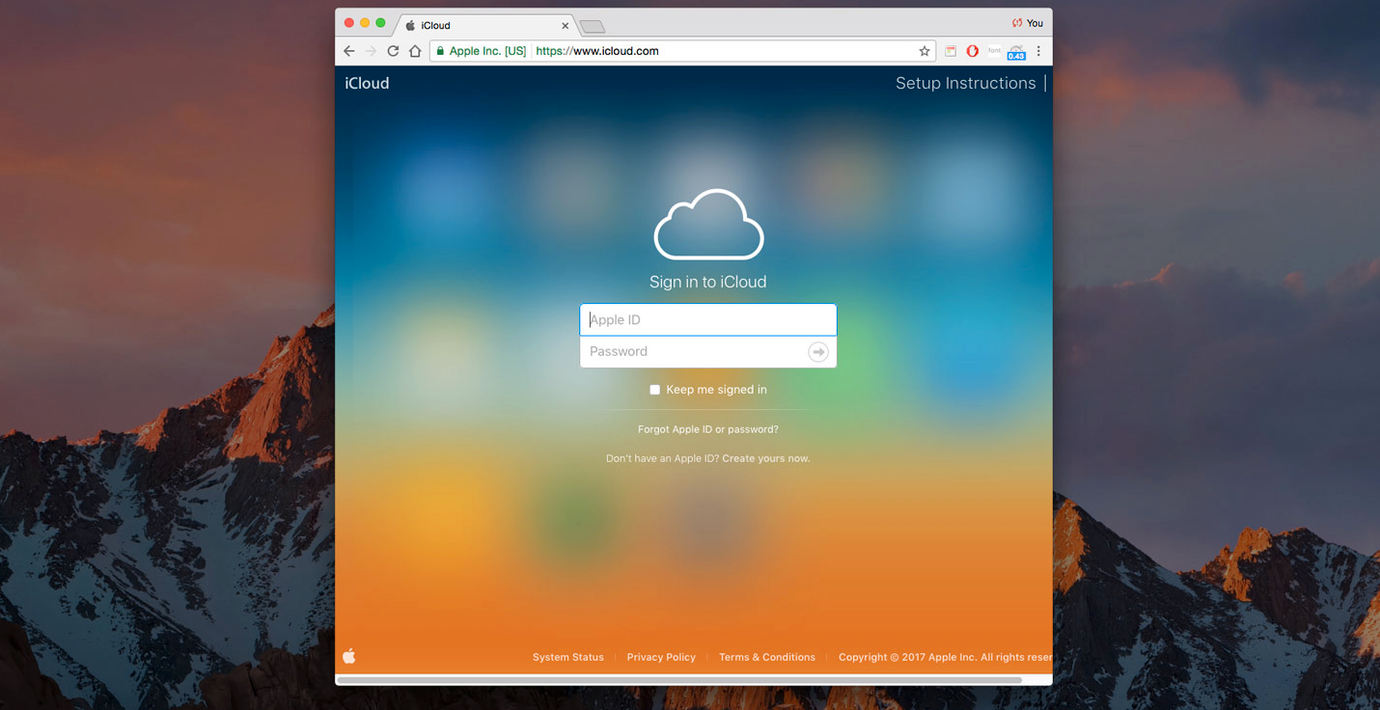The width and height of the screenshot is (1380, 710).
Task: Open the You profile button
Action: (x=1027, y=23)
